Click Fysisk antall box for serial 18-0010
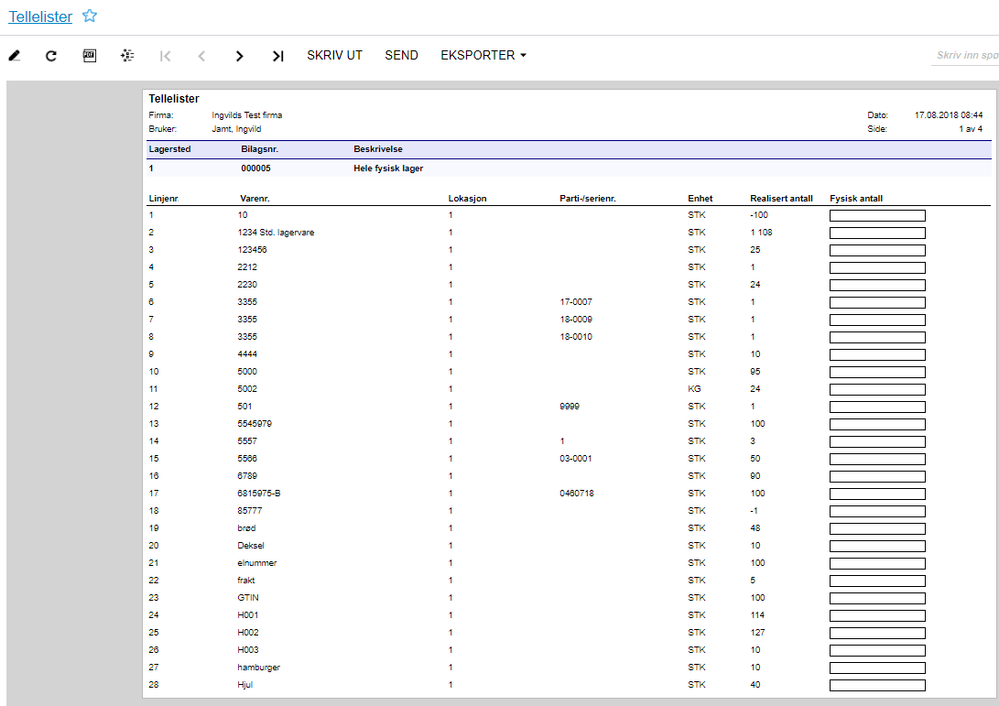Image resolution: width=999 pixels, height=706 pixels. click(x=877, y=338)
